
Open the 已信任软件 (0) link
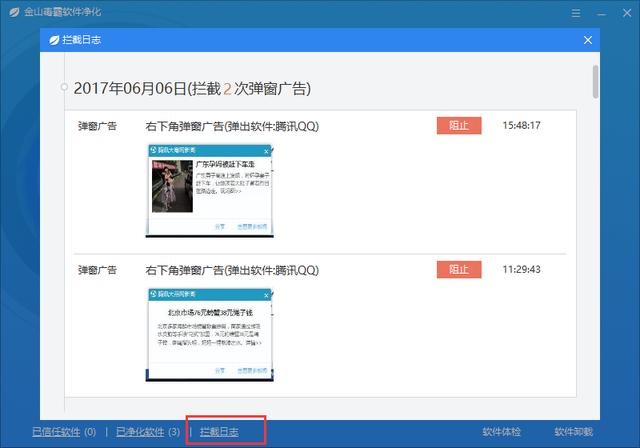(64, 432)
